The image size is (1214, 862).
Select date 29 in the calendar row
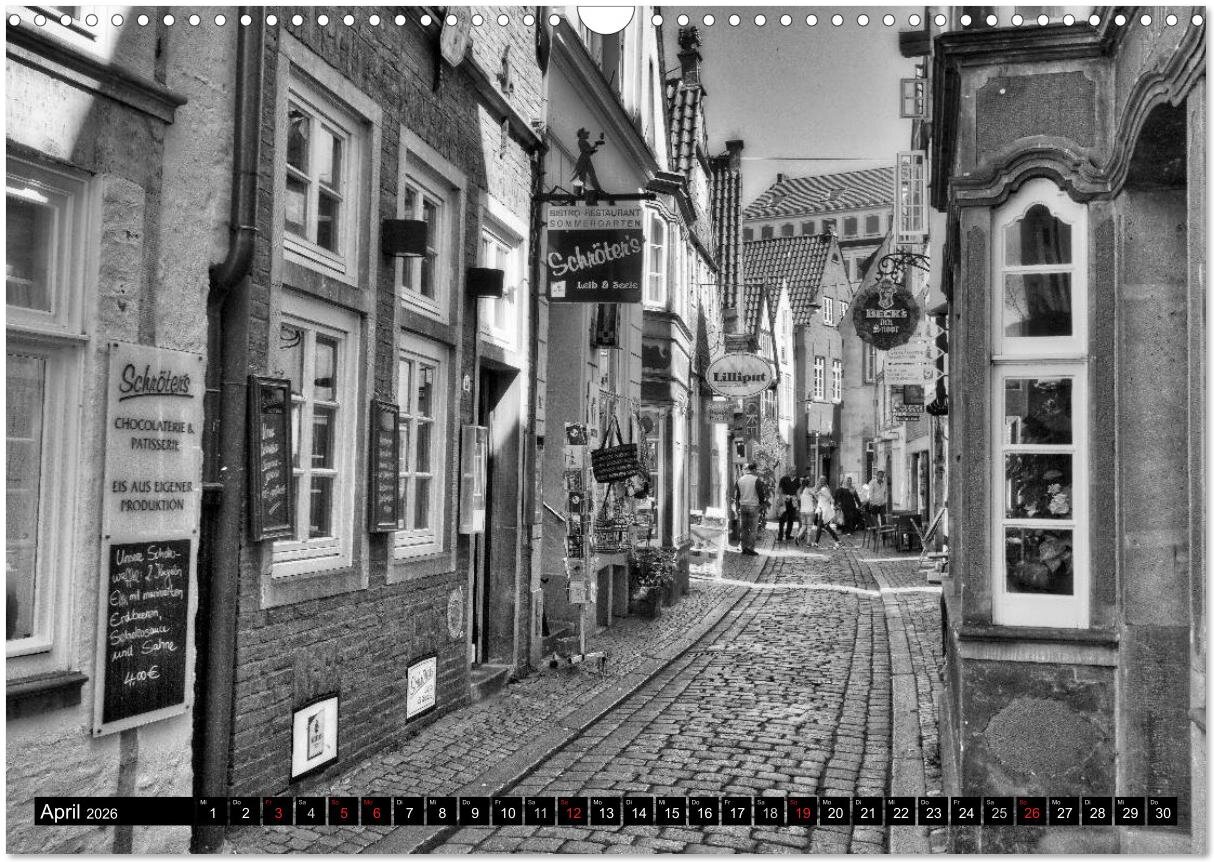coord(1130,812)
